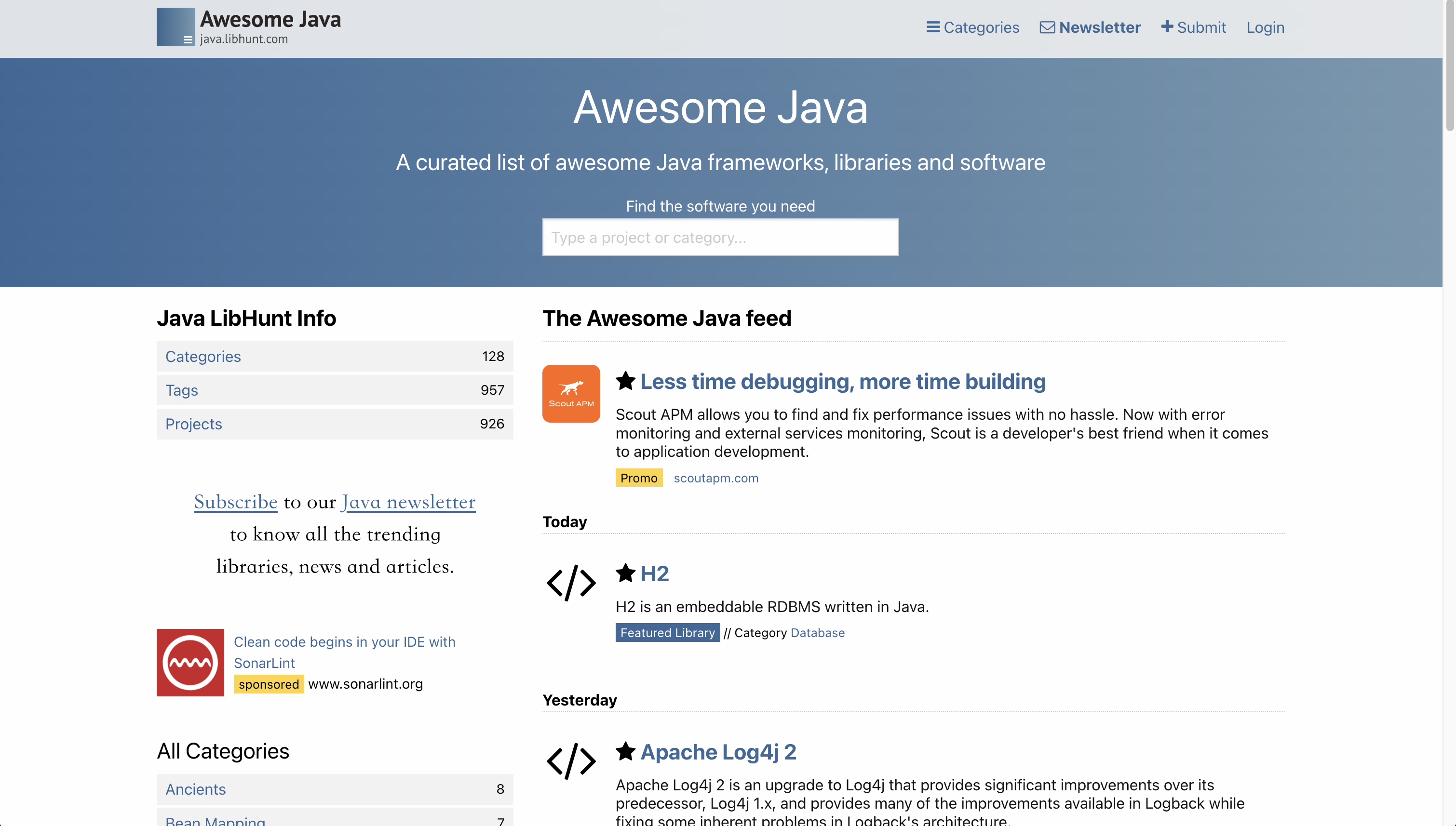Click the star beside Less time debugging
This screenshot has width=1456, height=826.
coord(625,381)
